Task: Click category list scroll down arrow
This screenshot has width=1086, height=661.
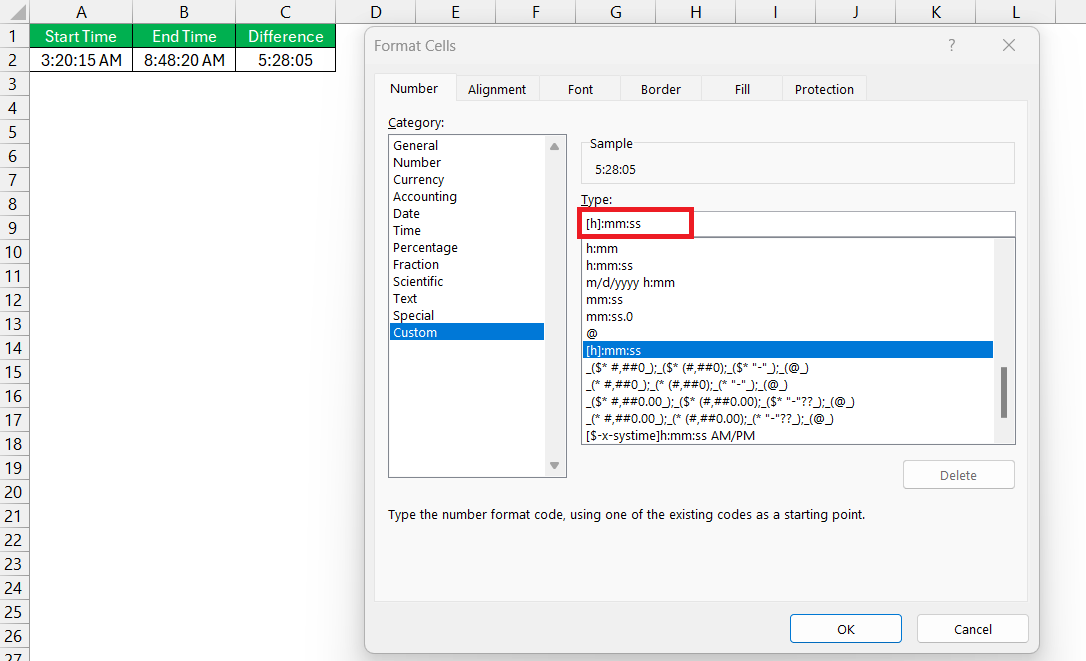Action: [x=554, y=465]
